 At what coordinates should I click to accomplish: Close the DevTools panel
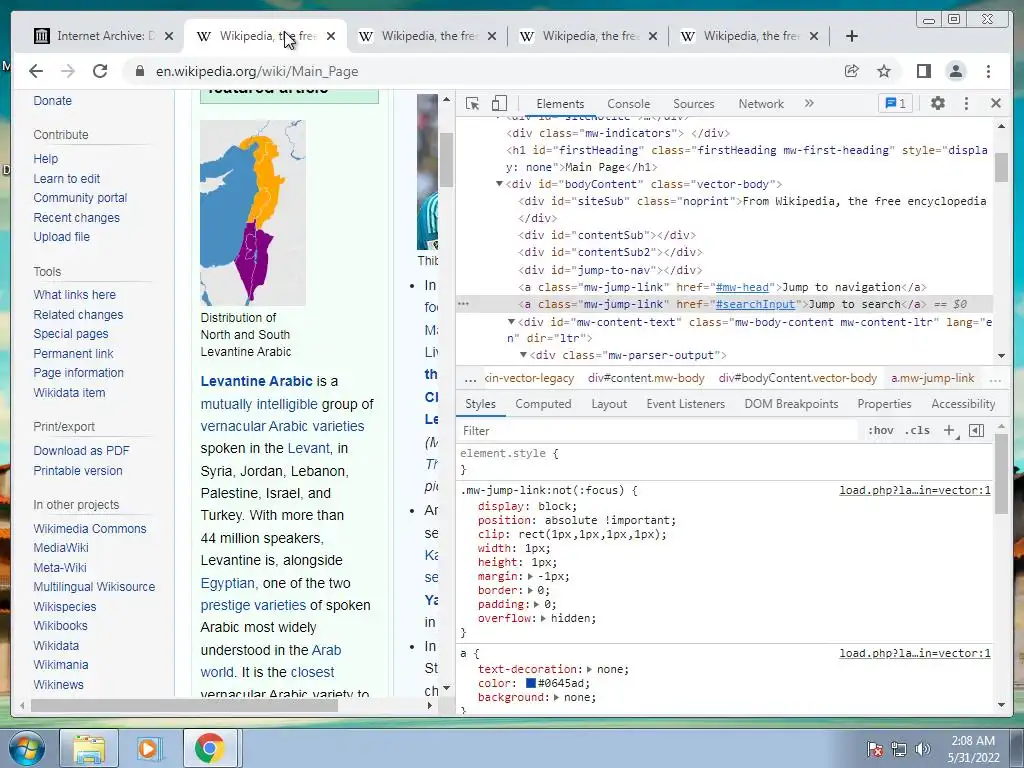coord(996,103)
